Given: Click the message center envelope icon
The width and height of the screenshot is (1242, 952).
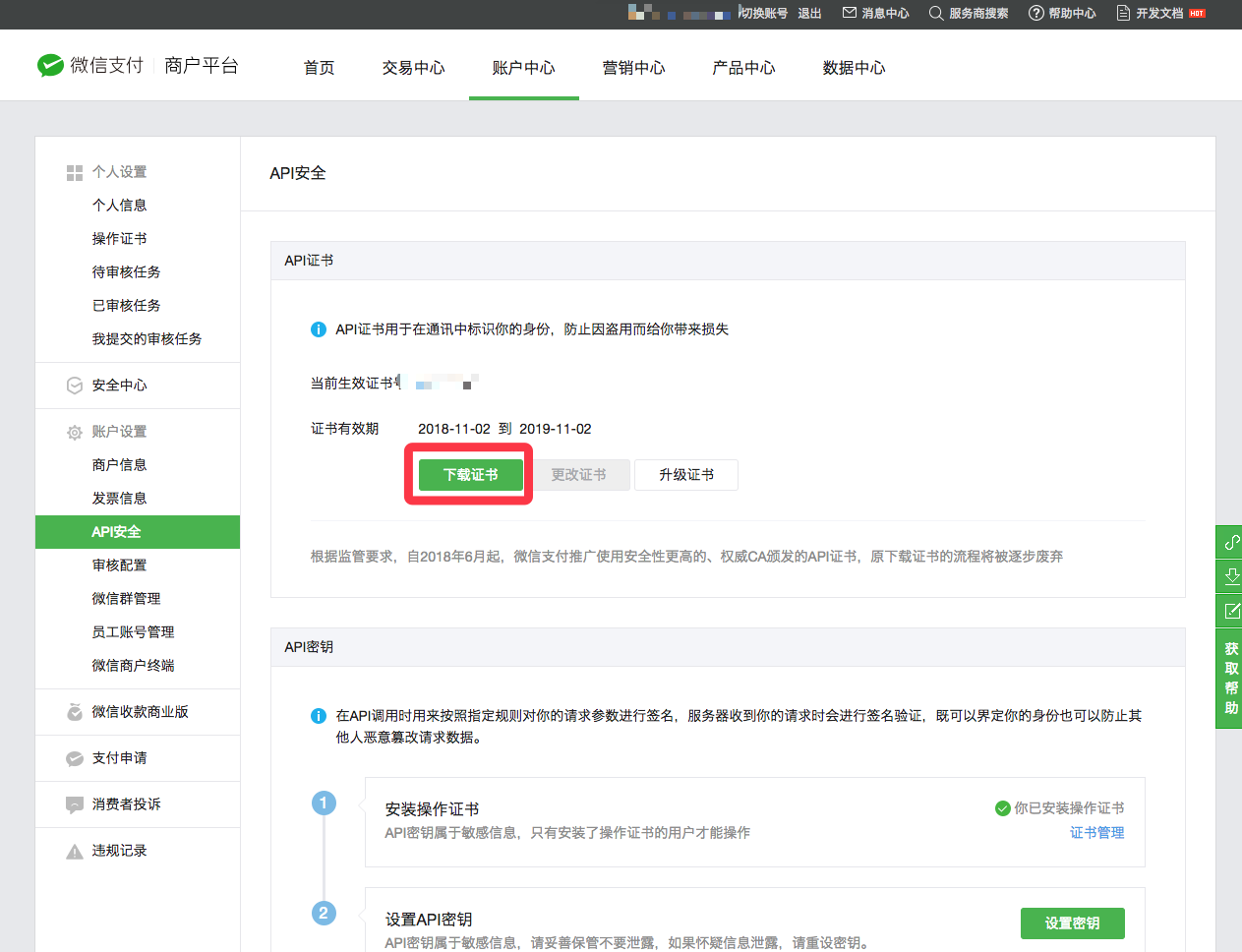Looking at the screenshot, I should [850, 13].
